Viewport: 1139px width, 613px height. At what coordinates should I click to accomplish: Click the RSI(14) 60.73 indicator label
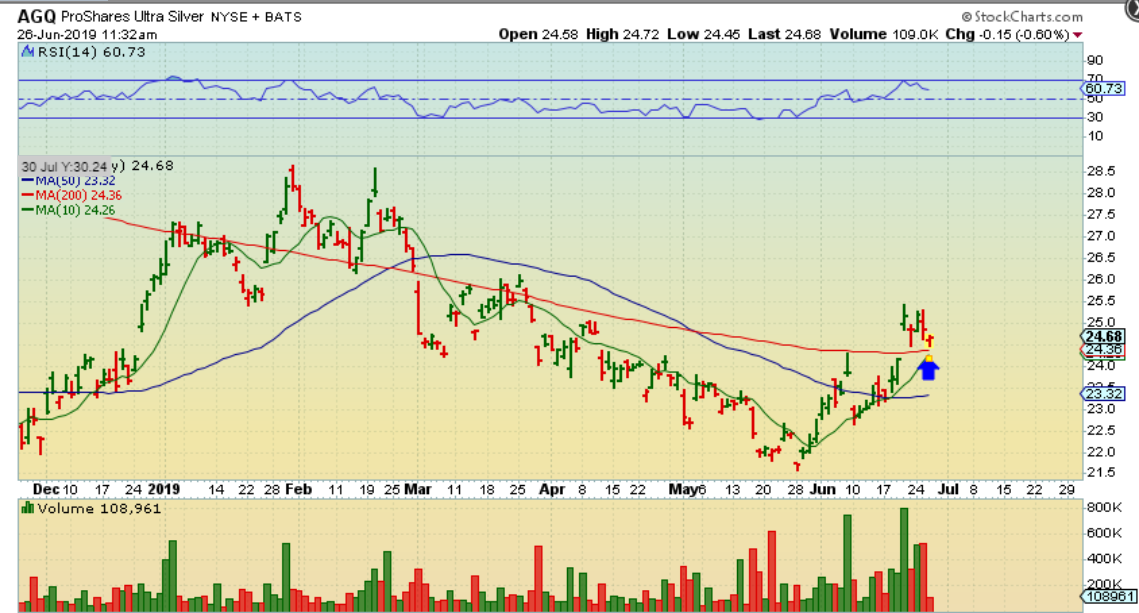pyautogui.click(x=91, y=52)
